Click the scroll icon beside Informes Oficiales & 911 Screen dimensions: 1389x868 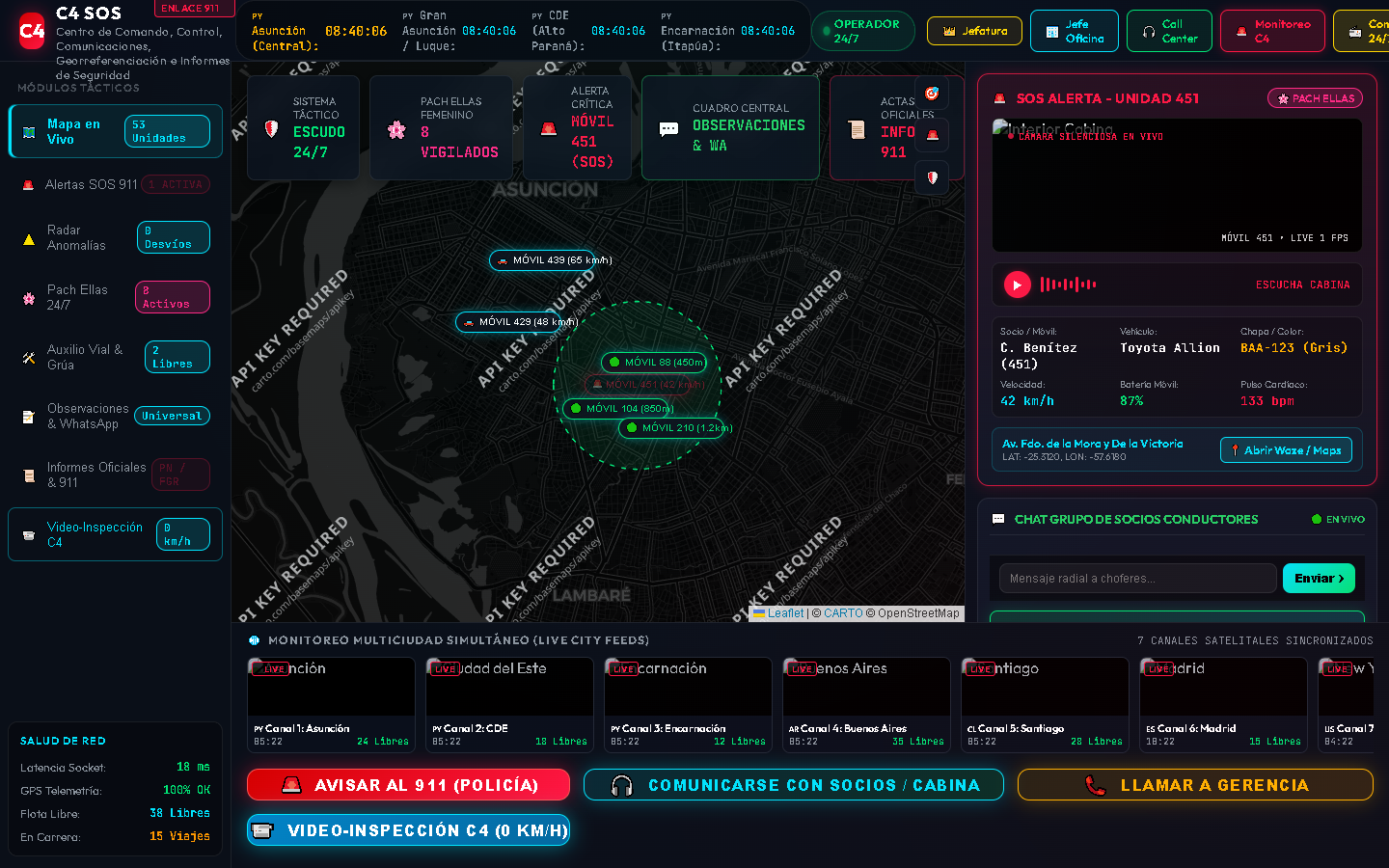coord(29,475)
